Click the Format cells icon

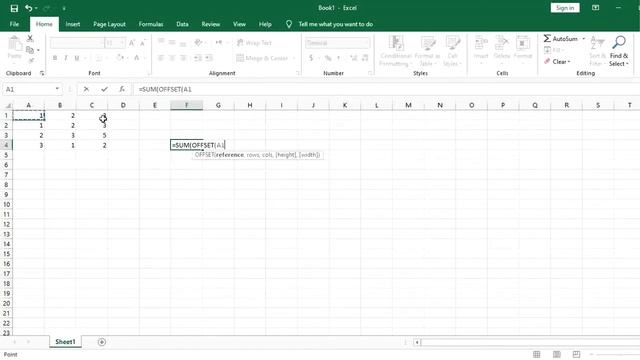522,43
